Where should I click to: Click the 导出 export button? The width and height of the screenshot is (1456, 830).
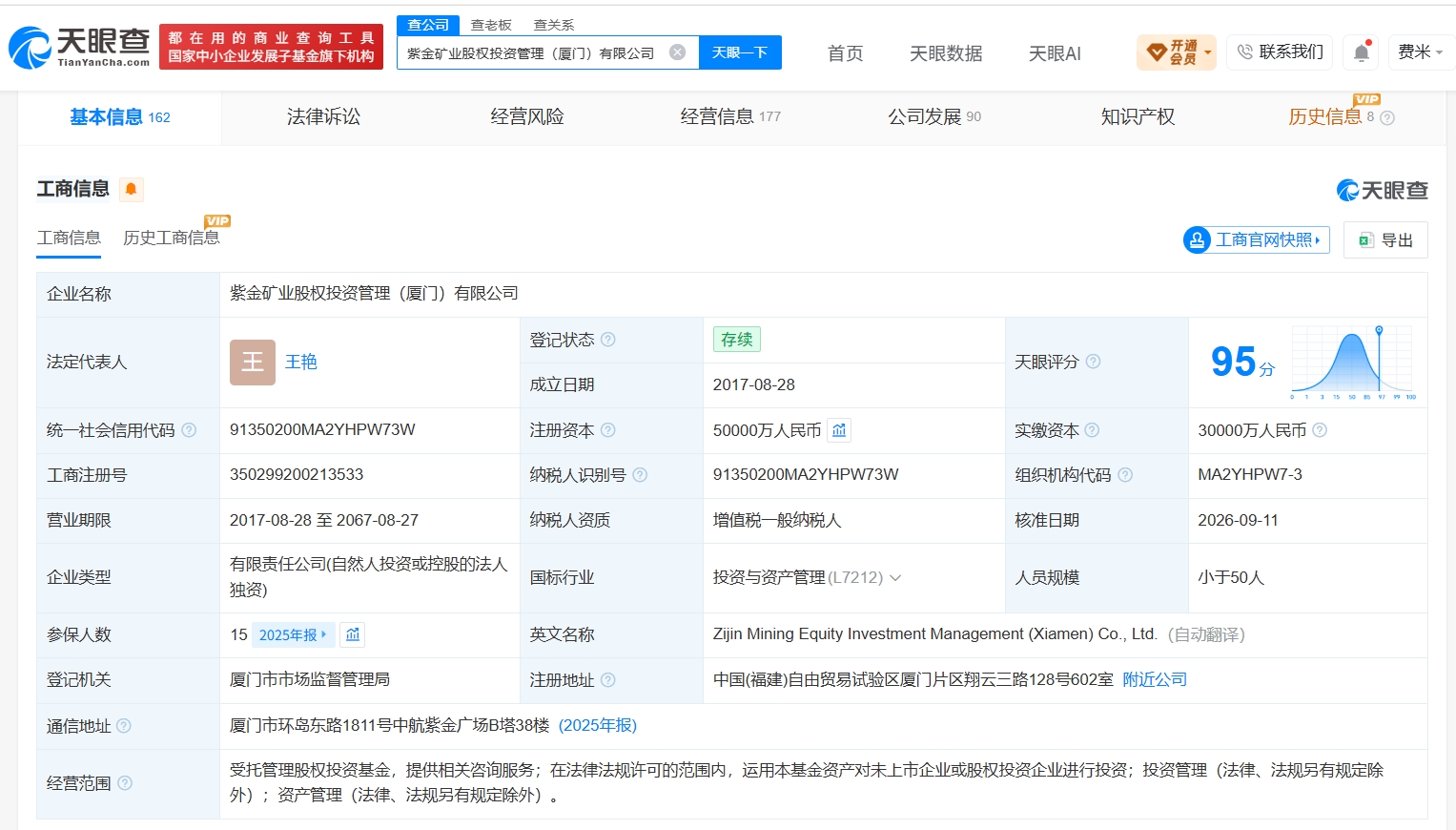[x=1385, y=240]
